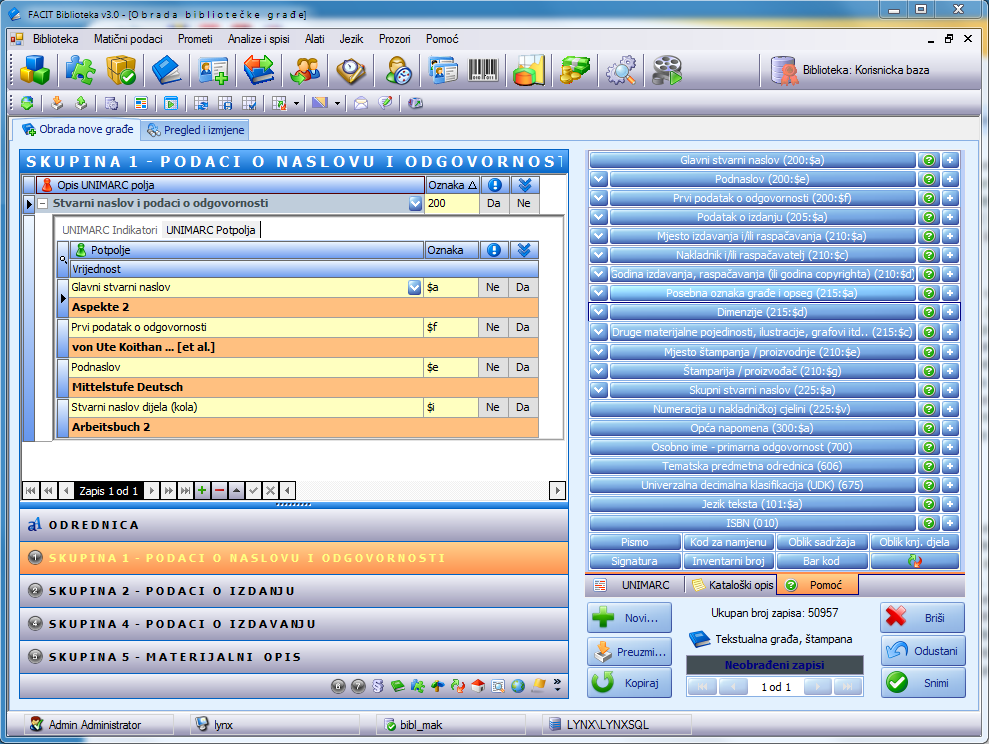Click the Aspekte 2 value field

tap(303, 307)
